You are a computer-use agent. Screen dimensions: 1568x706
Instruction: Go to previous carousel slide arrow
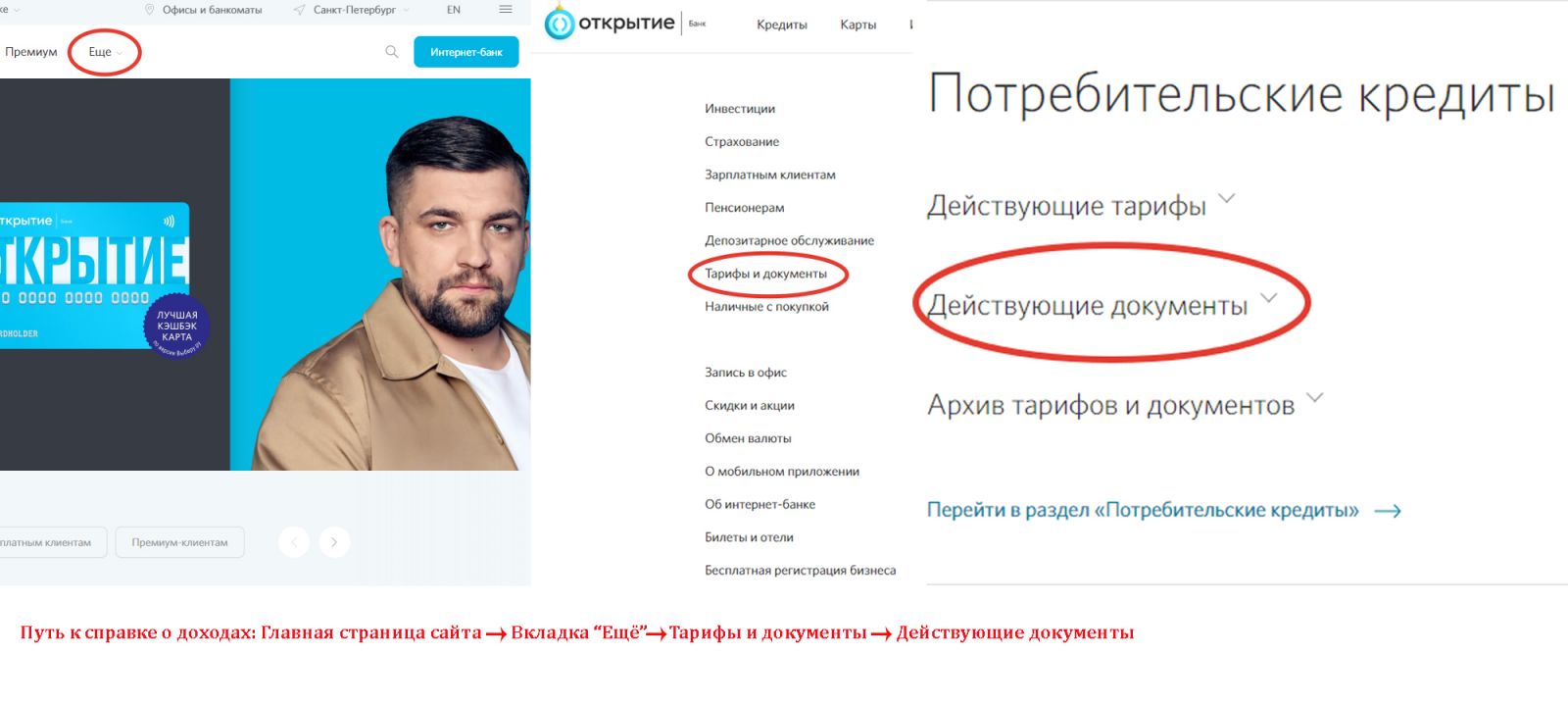point(294,542)
